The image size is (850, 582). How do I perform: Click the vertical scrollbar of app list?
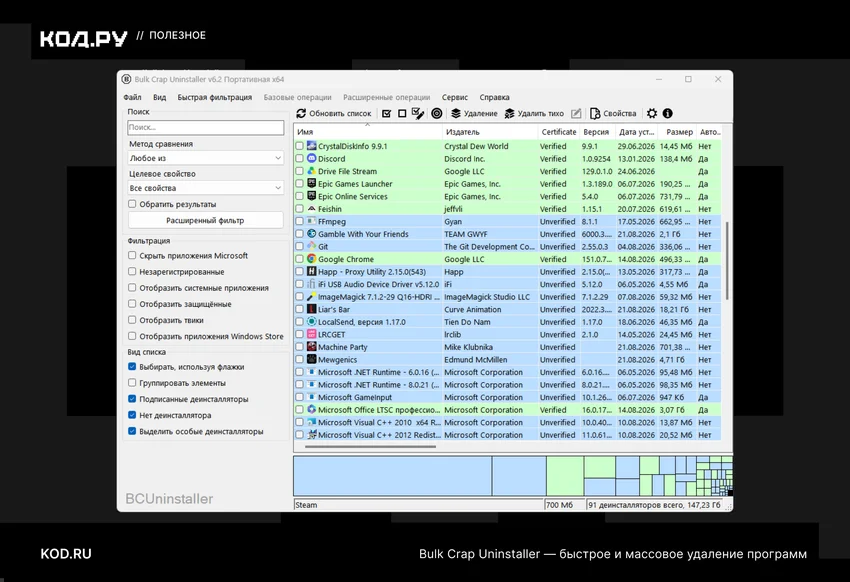pos(726,261)
